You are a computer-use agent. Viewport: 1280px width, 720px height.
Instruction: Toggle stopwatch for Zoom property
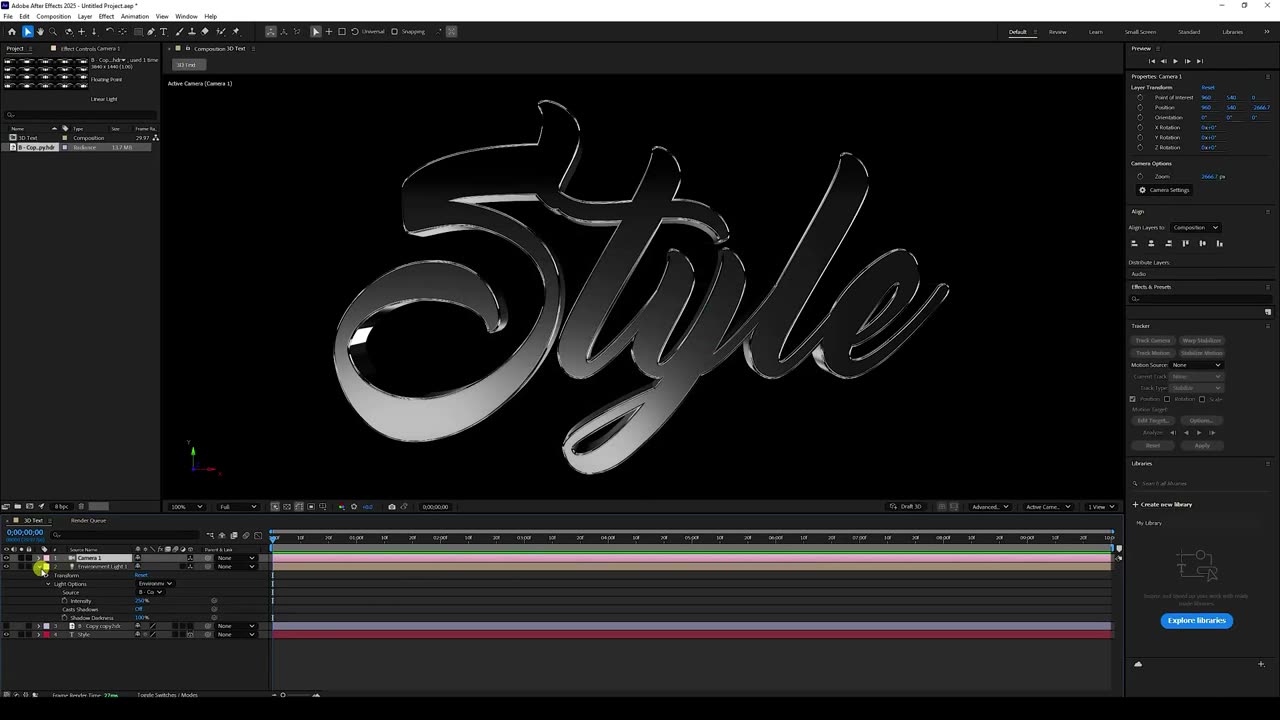(x=1140, y=176)
